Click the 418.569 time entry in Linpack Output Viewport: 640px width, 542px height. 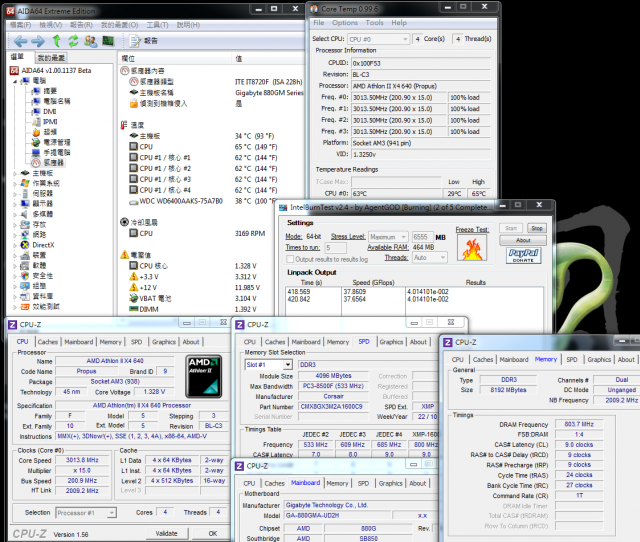pos(299,292)
